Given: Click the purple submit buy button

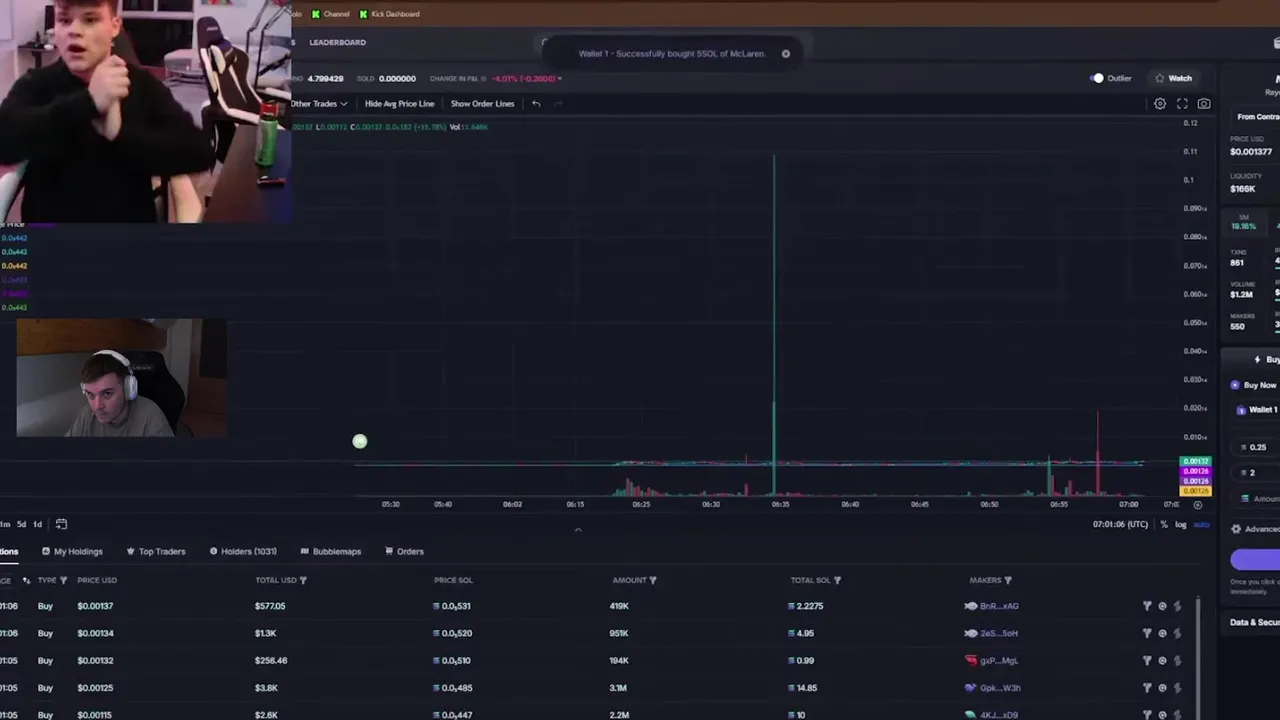Looking at the screenshot, I should pos(1256,560).
